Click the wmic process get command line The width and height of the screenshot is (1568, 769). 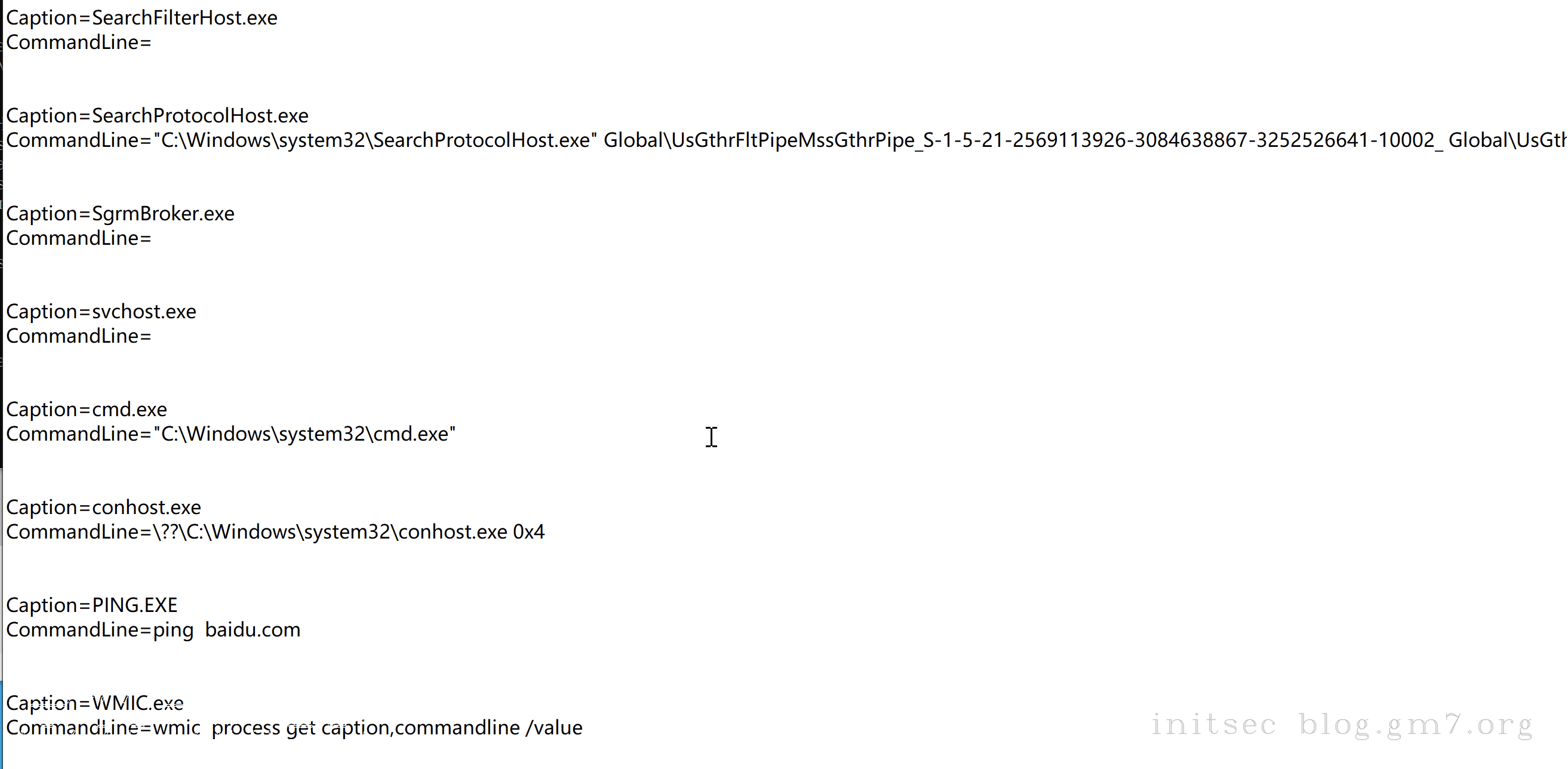pos(367,728)
